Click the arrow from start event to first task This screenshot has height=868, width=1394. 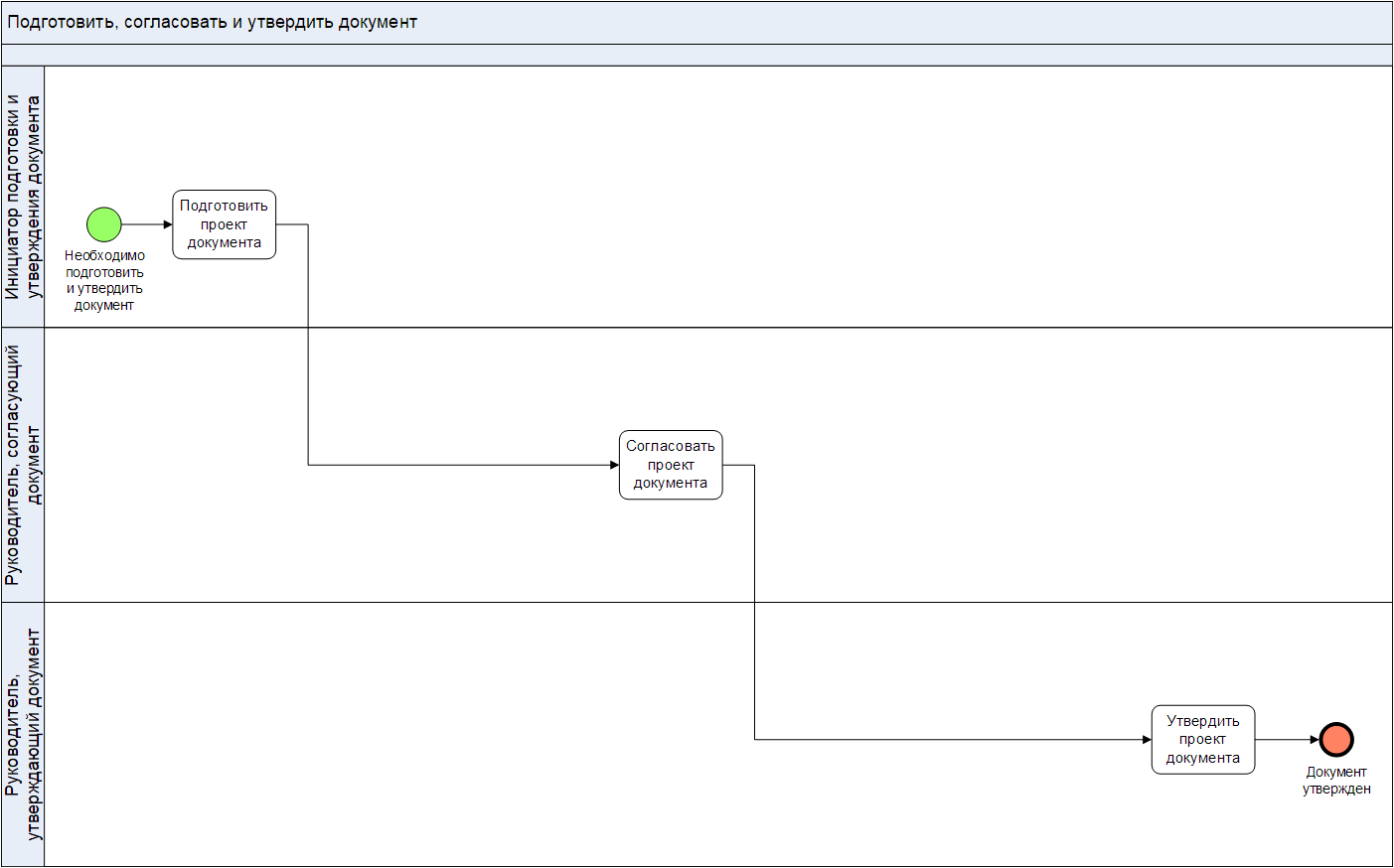(146, 224)
